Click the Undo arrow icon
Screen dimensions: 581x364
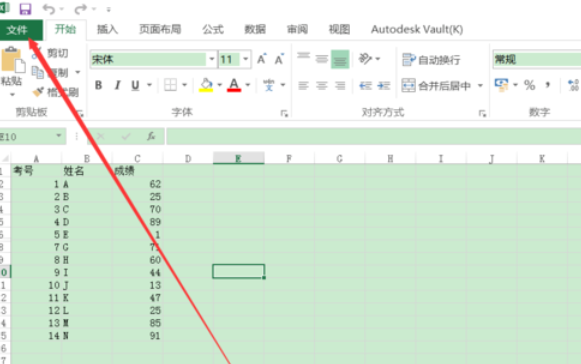point(49,9)
